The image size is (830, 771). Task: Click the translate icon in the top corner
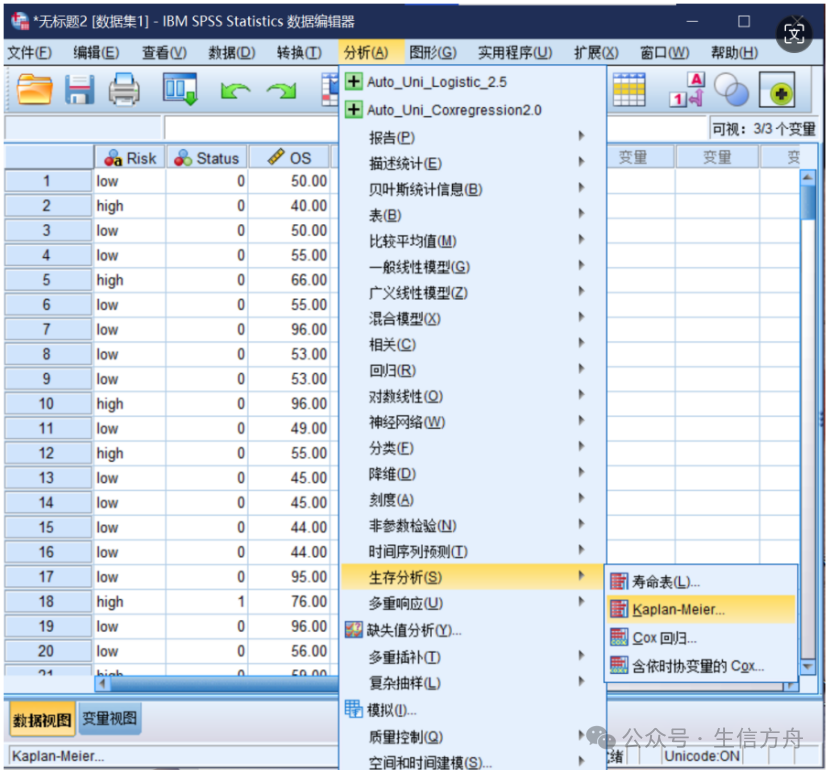(x=794, y=34)
